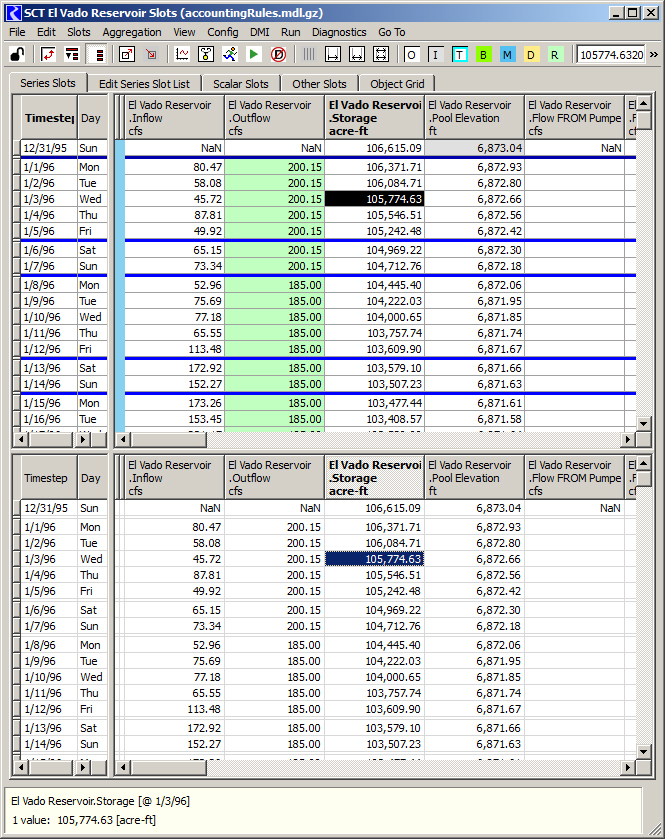This screenshot has width=665, height=839.
Task: Switch to the Scalar Slots tab
Action: pos(241,84)
